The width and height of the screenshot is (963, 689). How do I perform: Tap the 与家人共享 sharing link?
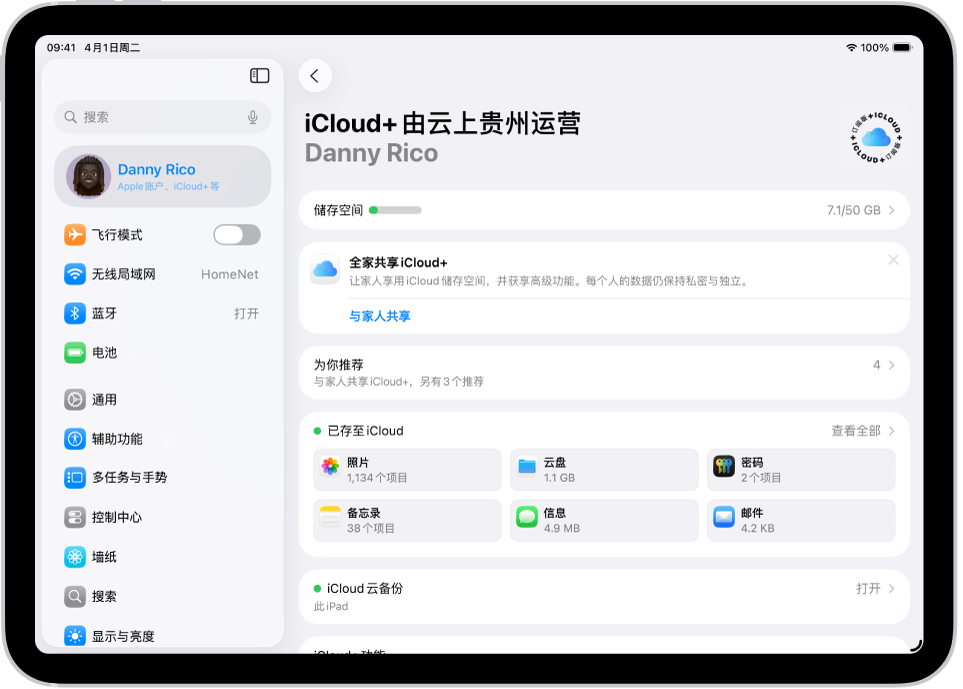tap(378, 313)
